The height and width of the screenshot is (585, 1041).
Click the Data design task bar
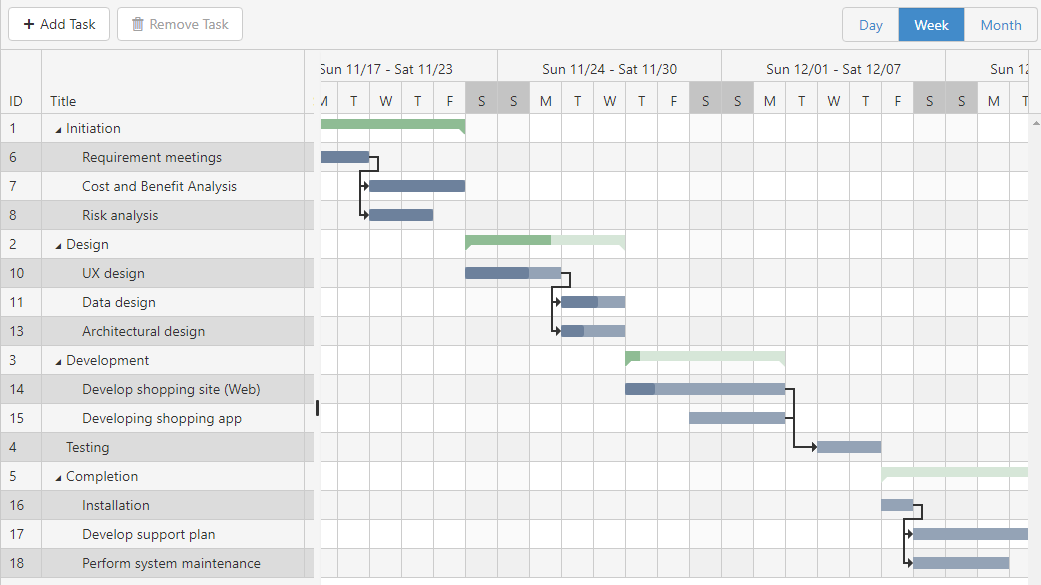click(x=594, y=302)
